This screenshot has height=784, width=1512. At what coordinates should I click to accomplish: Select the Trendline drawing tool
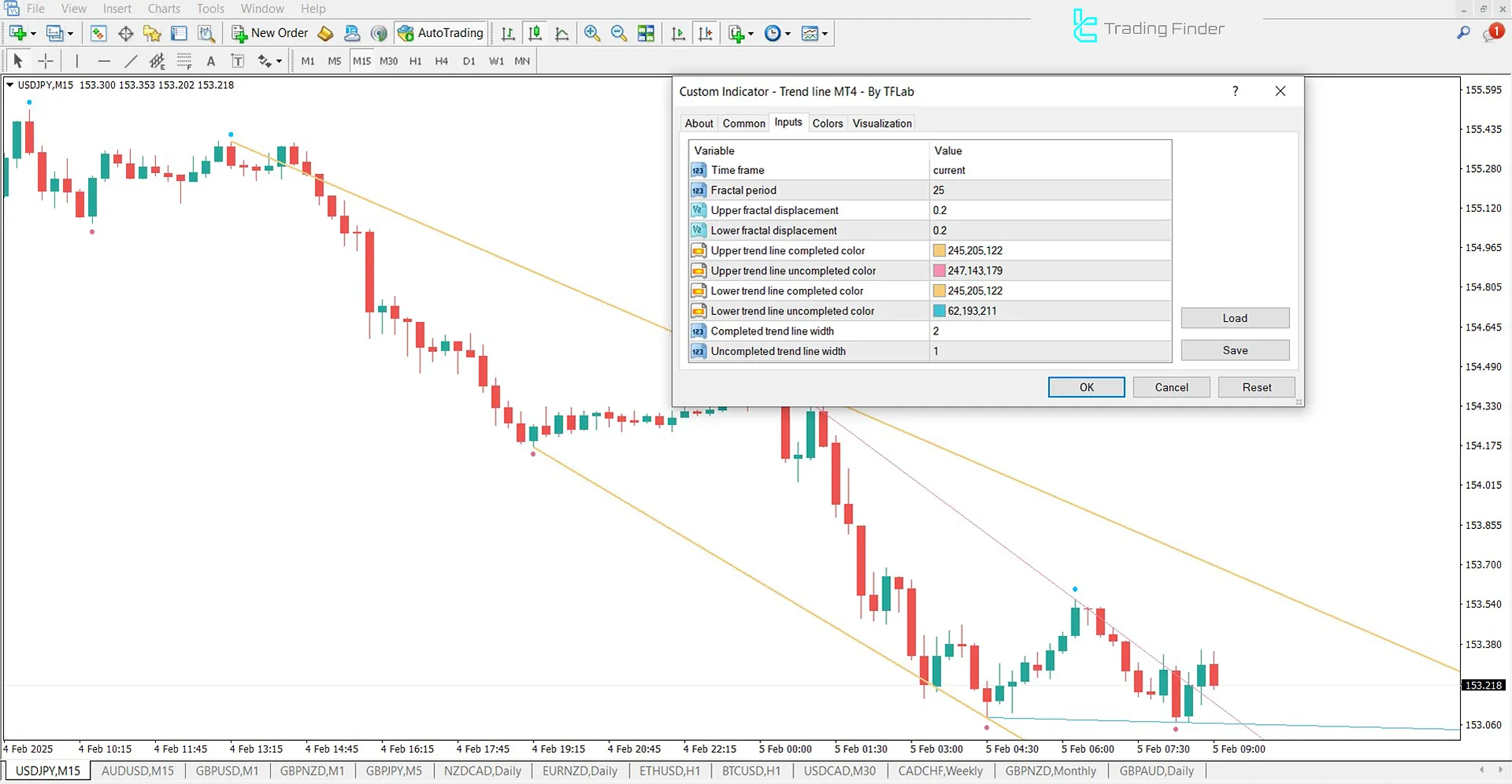point(131,60)
